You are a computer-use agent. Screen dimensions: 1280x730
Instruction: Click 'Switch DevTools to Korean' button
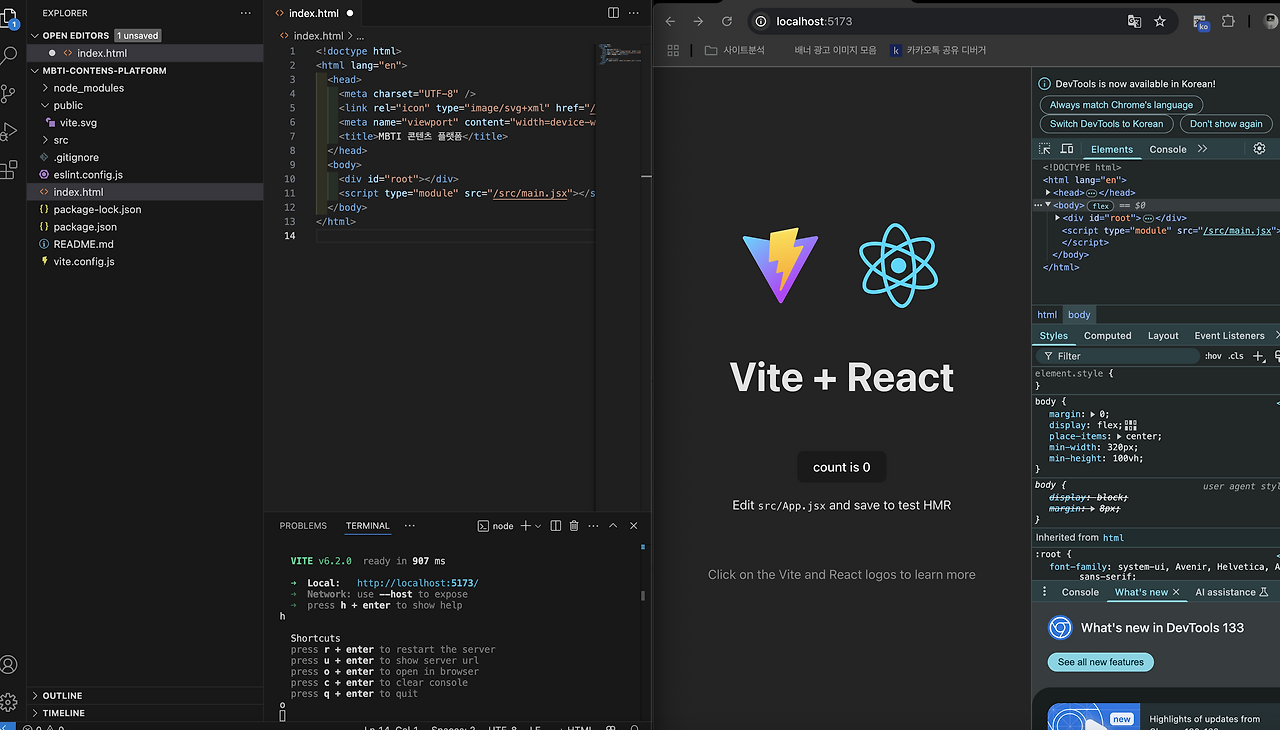point(1106,124)
